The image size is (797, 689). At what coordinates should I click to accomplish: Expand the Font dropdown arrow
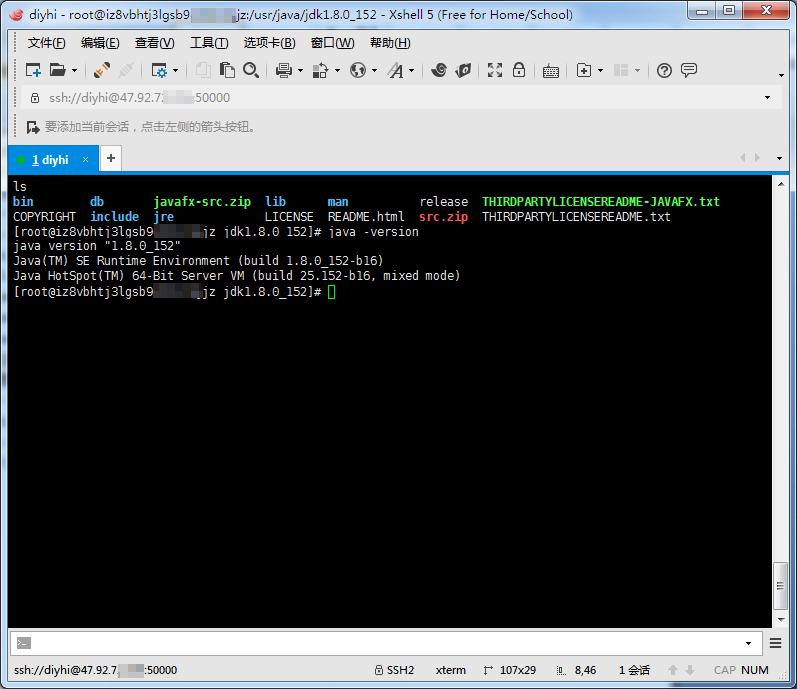(x=412, y=71)
